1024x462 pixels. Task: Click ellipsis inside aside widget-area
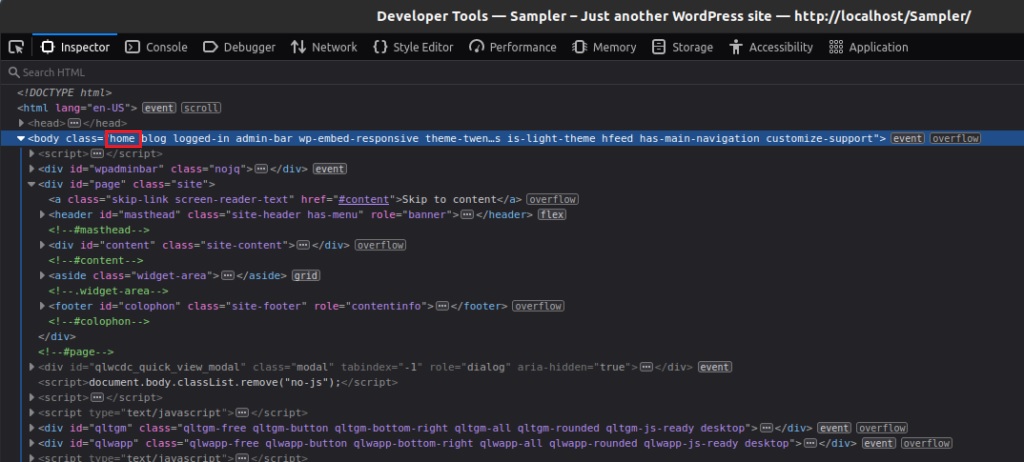click(x=227, y=276)
